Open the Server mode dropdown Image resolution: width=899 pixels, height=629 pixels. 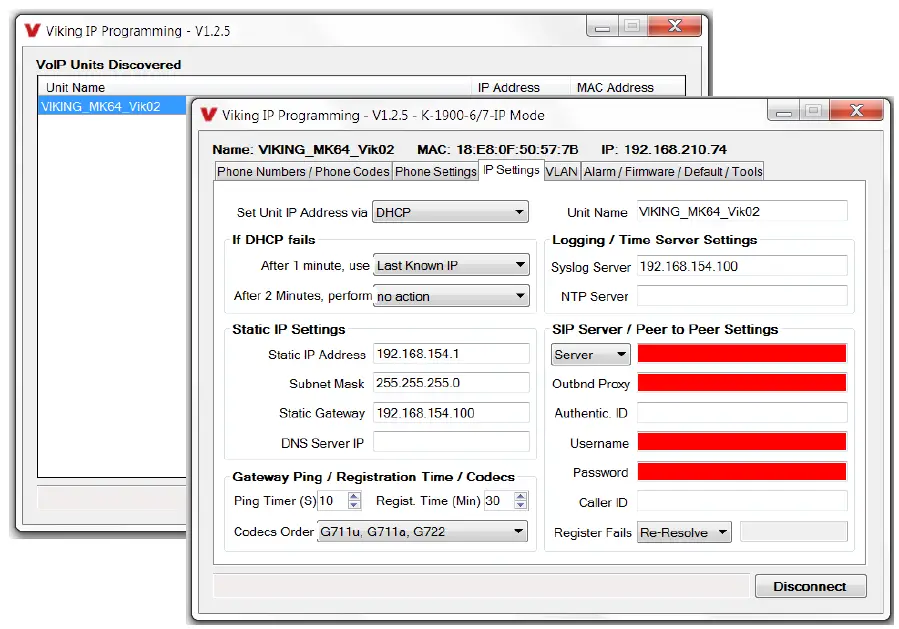click(591, 354)
